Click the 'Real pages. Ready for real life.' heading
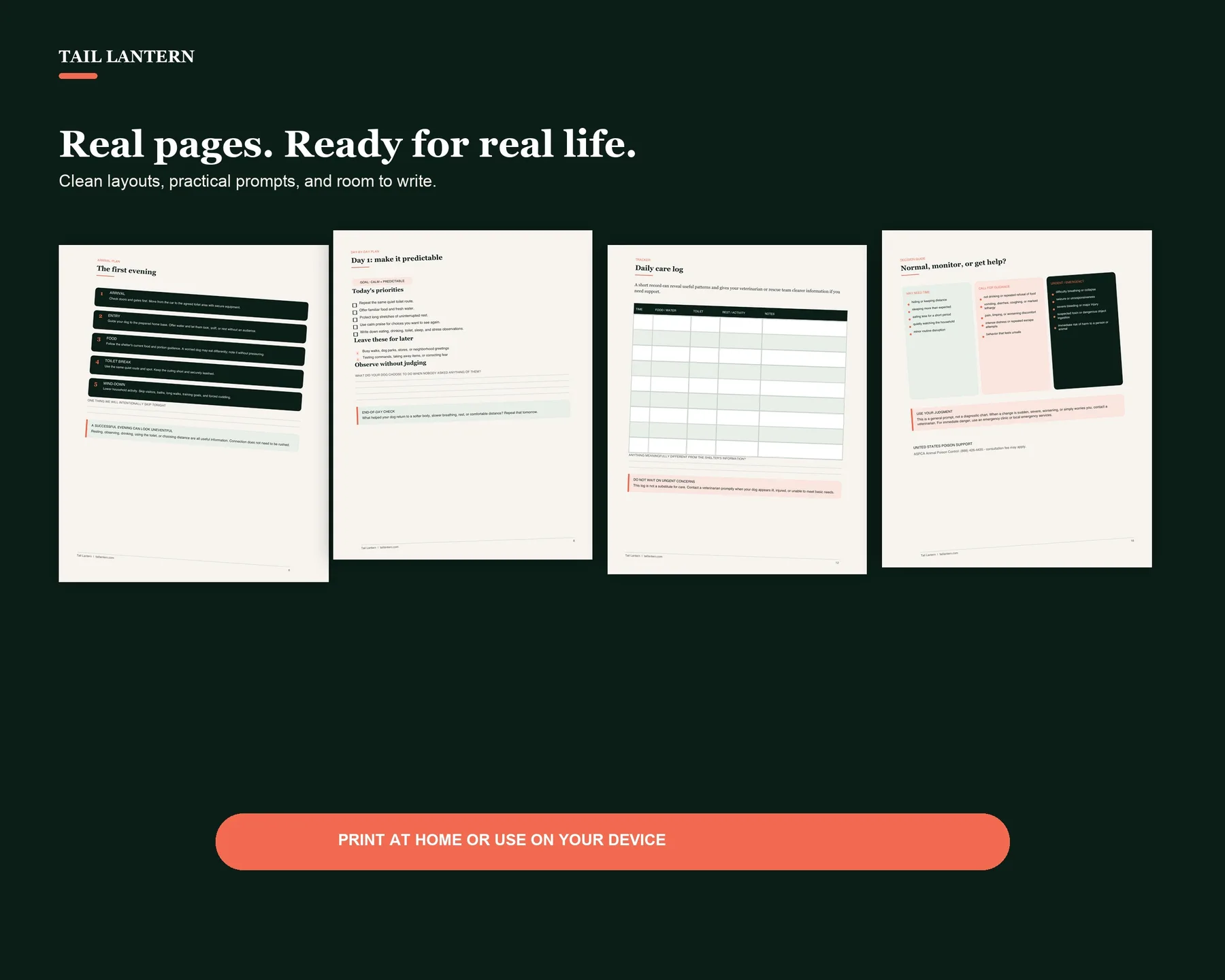1225x980 pixels. (348, 144)
